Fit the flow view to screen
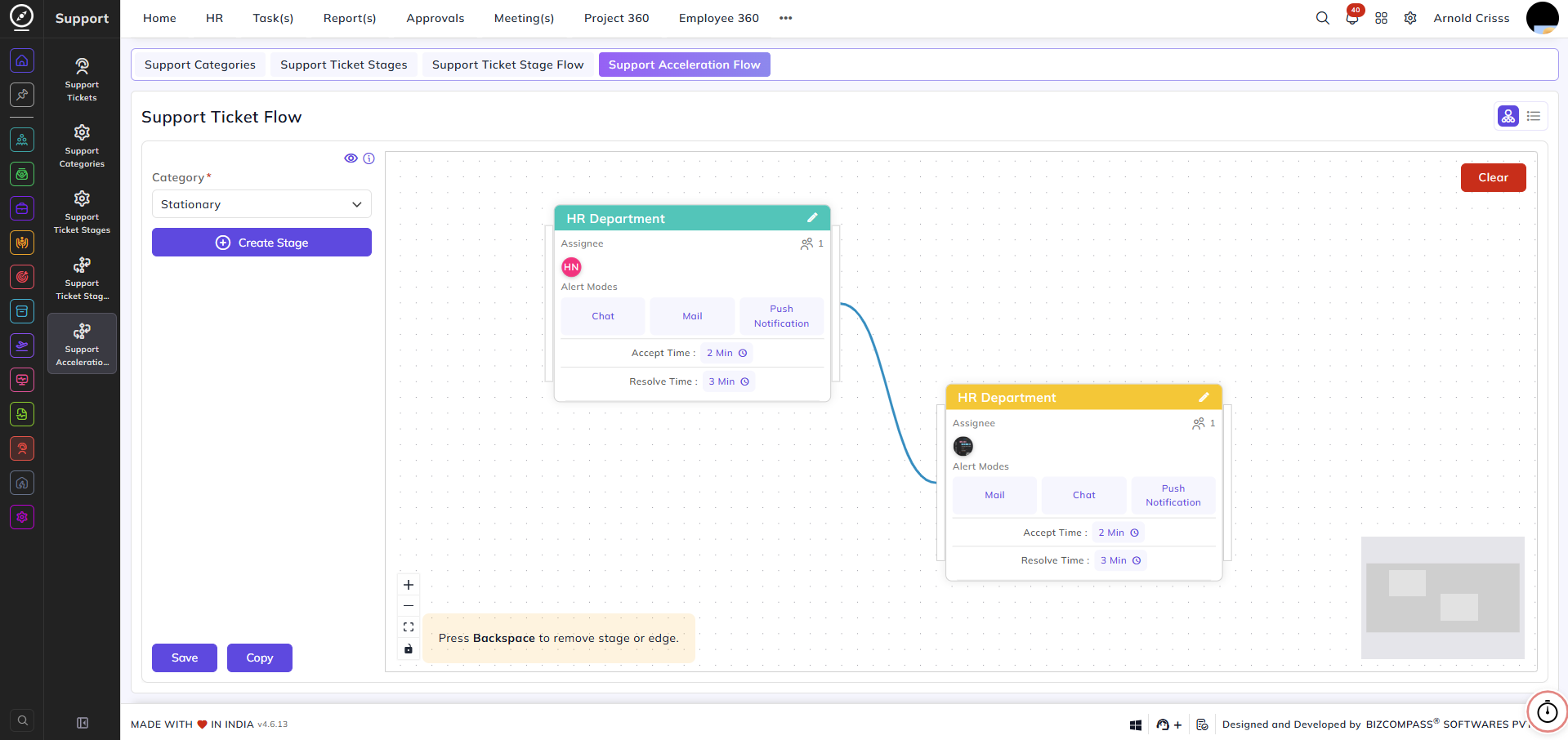The width and height of the screenshot is (1568, 740). (x=409, y=627)
